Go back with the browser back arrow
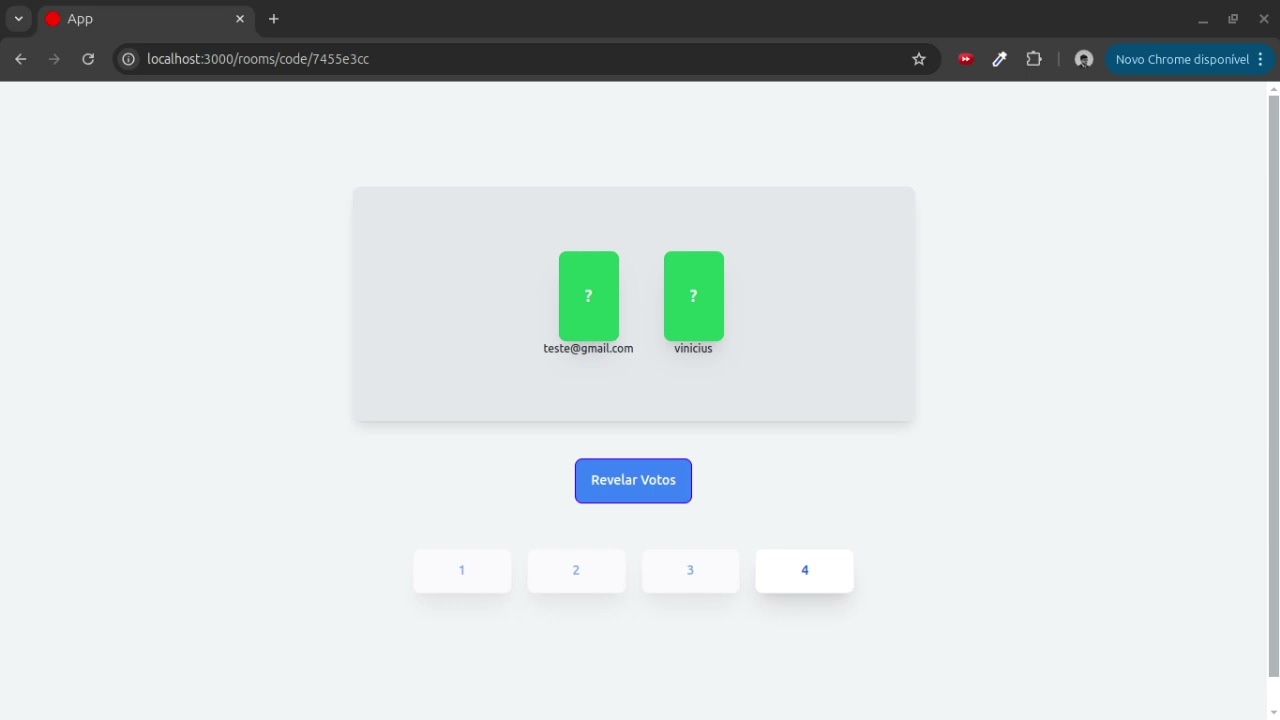The height and width of the screenshot is (720, 1280). (20, 59)
